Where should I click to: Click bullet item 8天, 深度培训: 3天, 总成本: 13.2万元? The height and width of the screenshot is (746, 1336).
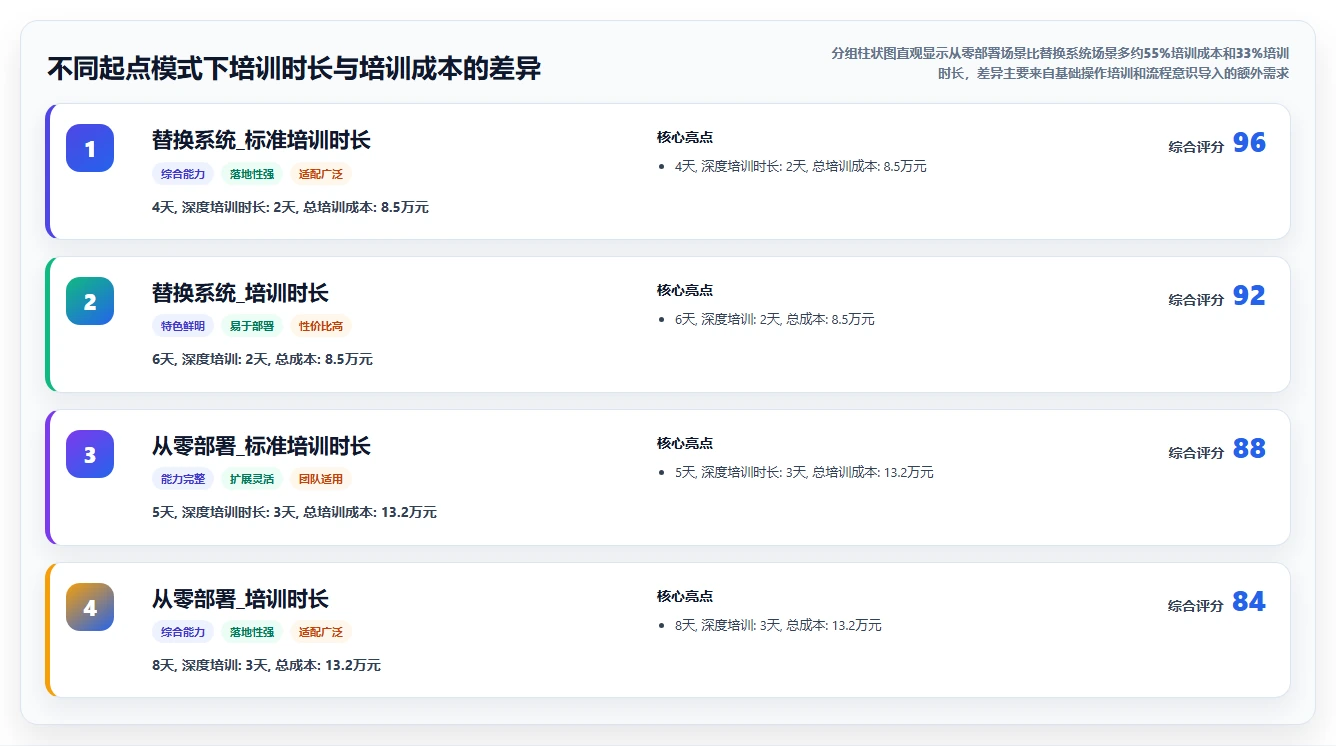(x=778, y=626)
